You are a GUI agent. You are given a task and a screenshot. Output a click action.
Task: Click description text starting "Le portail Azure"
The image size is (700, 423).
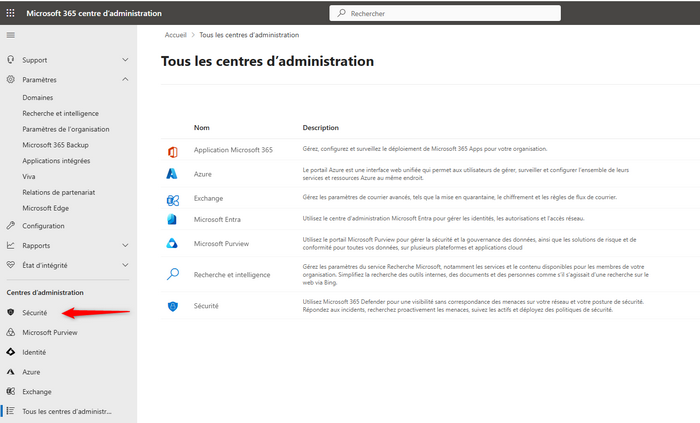coord(466,174)
